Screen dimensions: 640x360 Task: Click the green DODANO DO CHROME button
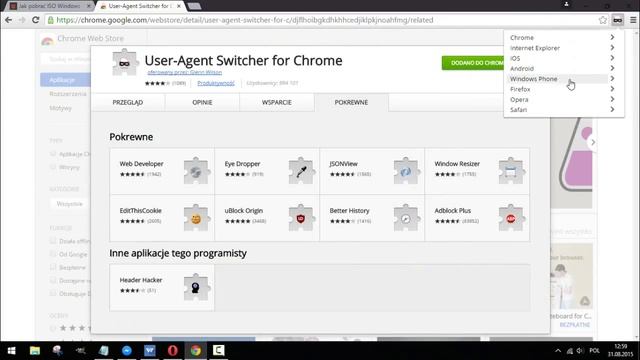click(473, 63)
